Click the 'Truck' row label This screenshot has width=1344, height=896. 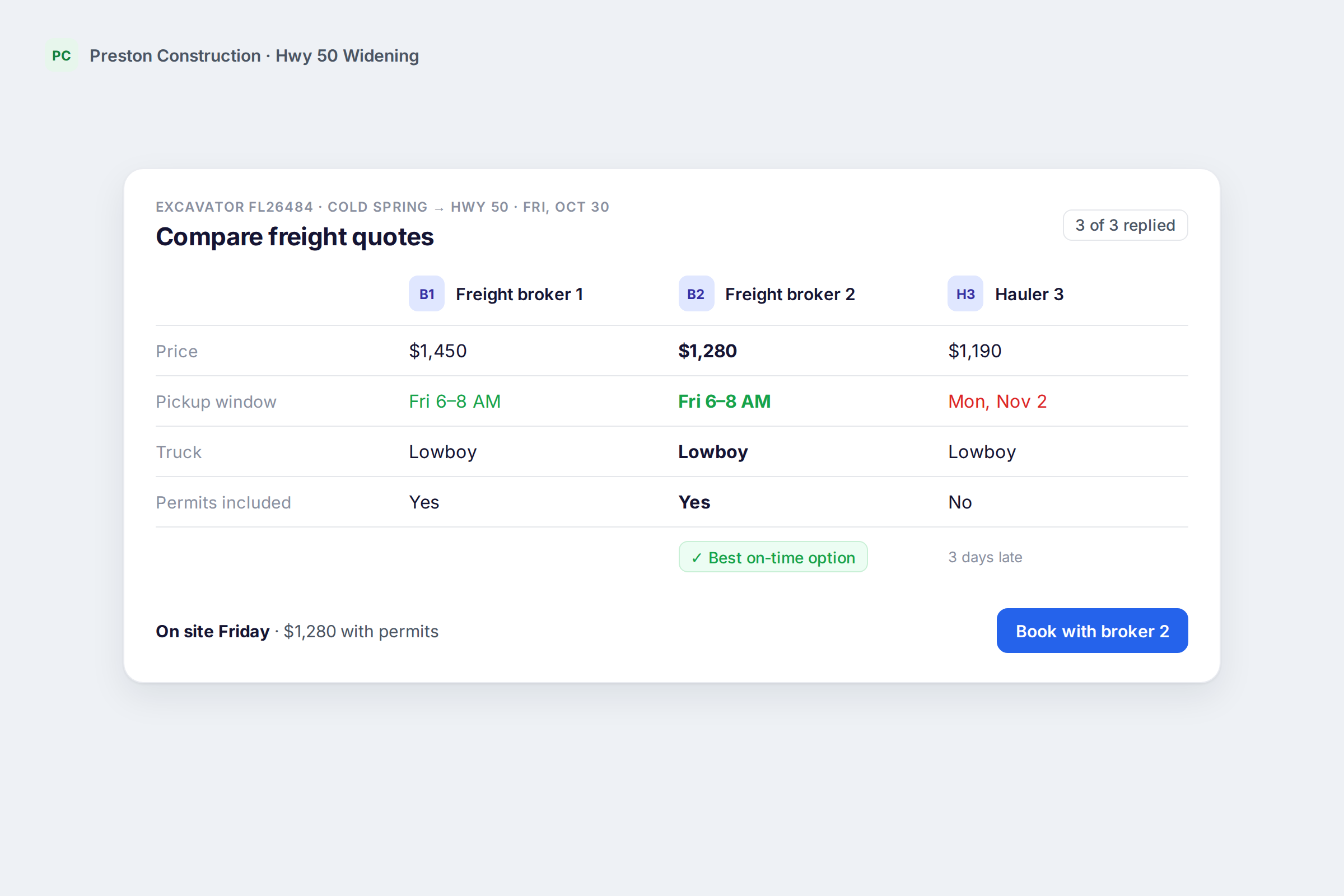click(x=179, y=452)
